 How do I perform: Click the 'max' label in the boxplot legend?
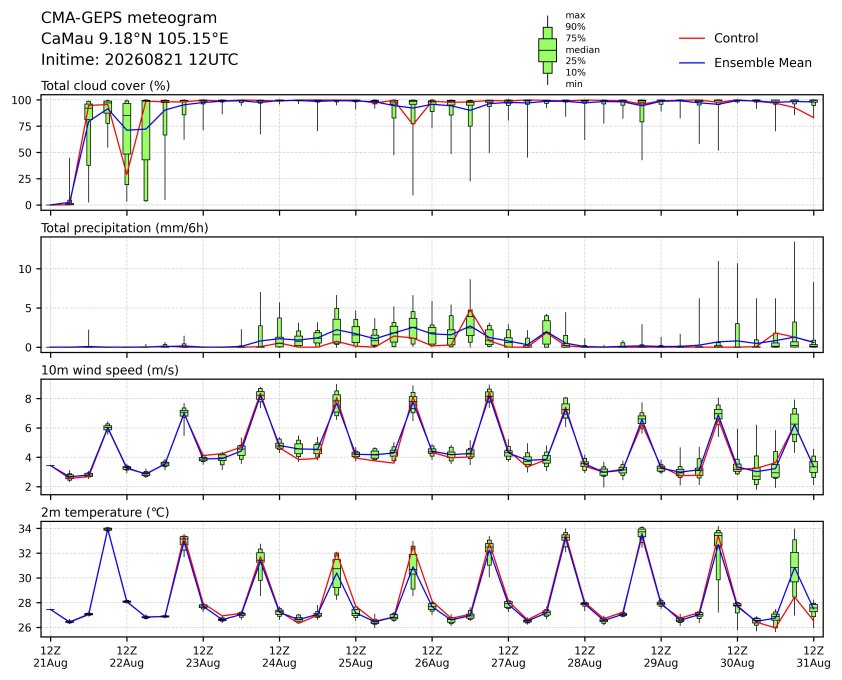click(x=575, y=16)
